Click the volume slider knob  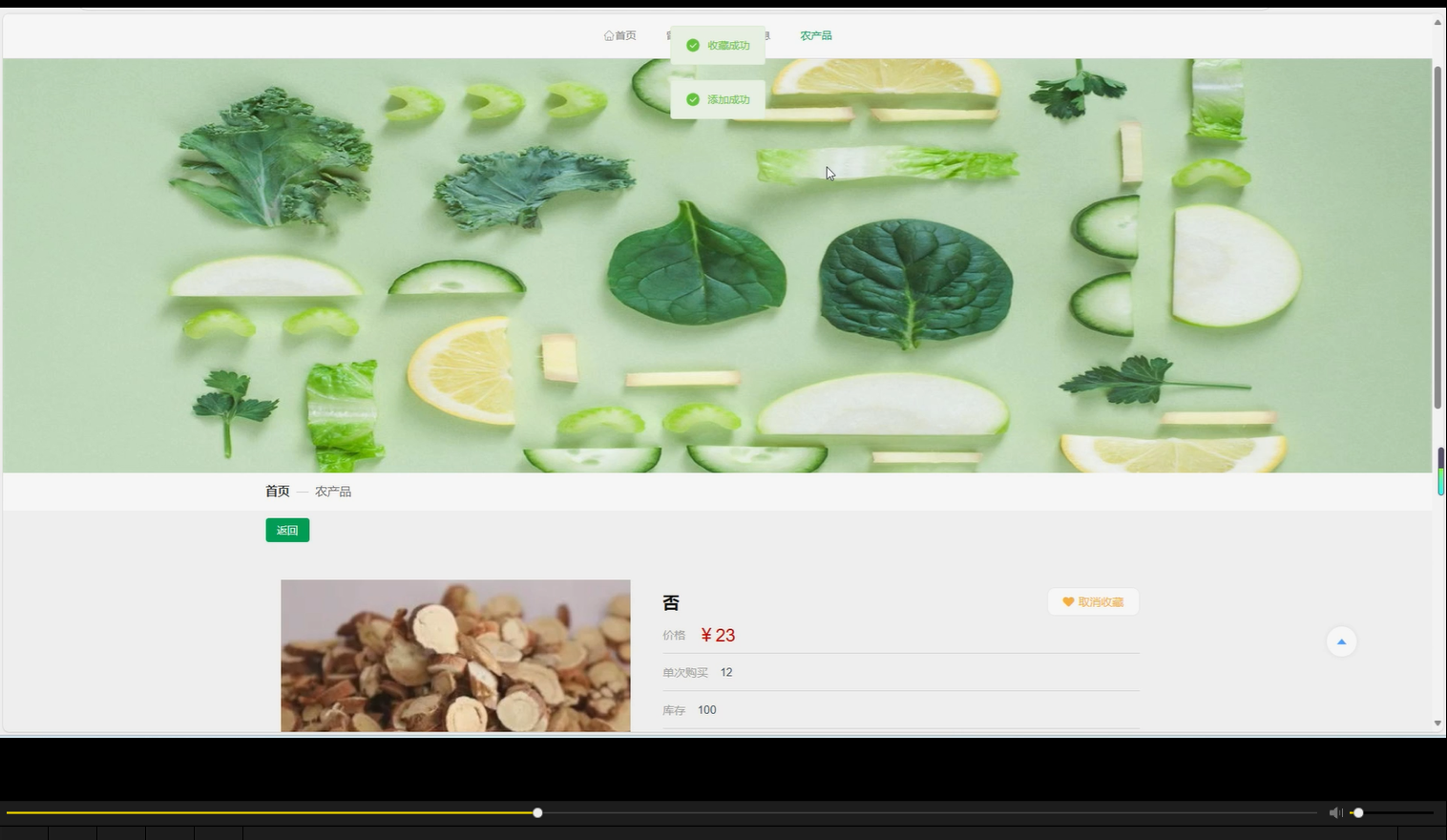point(1358,812)
